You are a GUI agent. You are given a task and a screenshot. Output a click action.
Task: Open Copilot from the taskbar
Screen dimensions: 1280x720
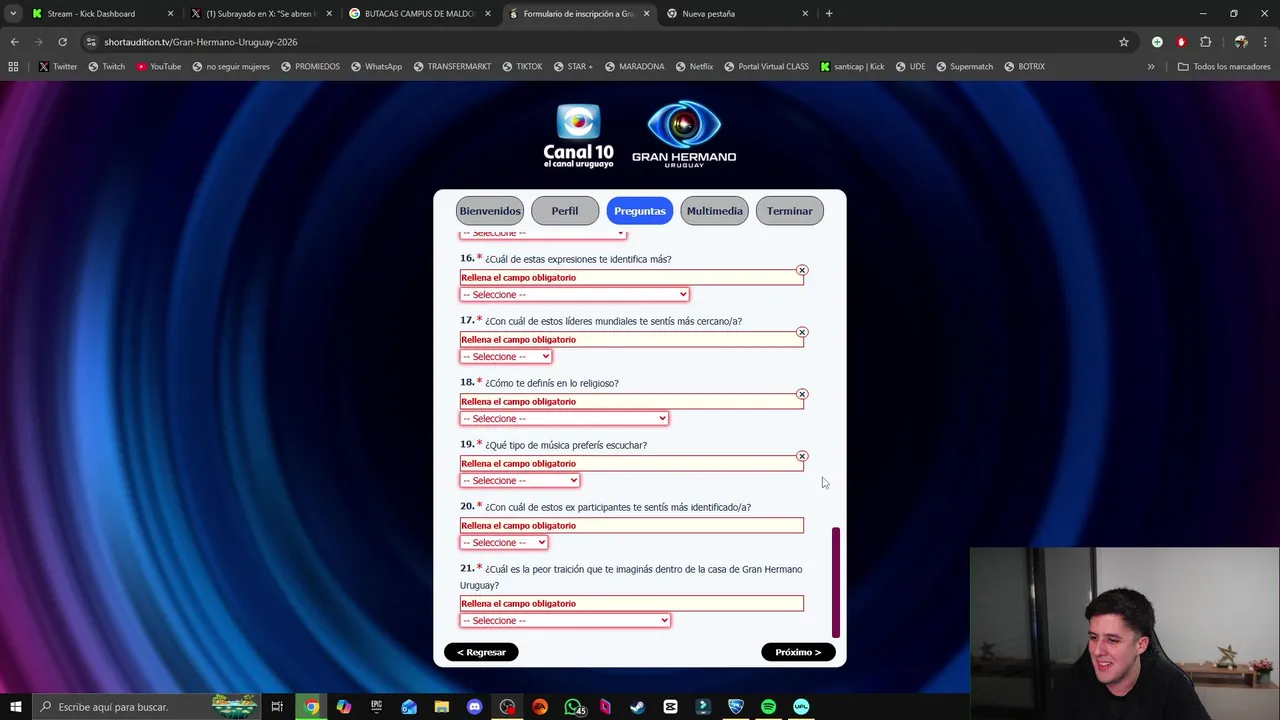click(344, 707)
